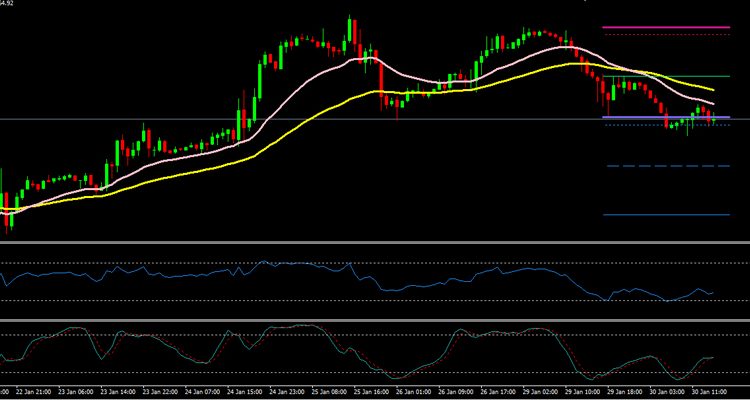Click the separator between chart and middle indicator

(x=375, y=243)
